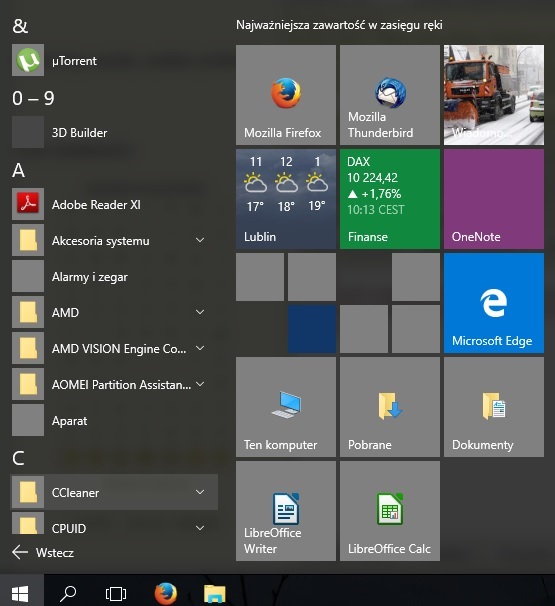Click the Akcesoria systemu folder icon
The height and width of the screenshot is (606, 555).
(28, 240)
